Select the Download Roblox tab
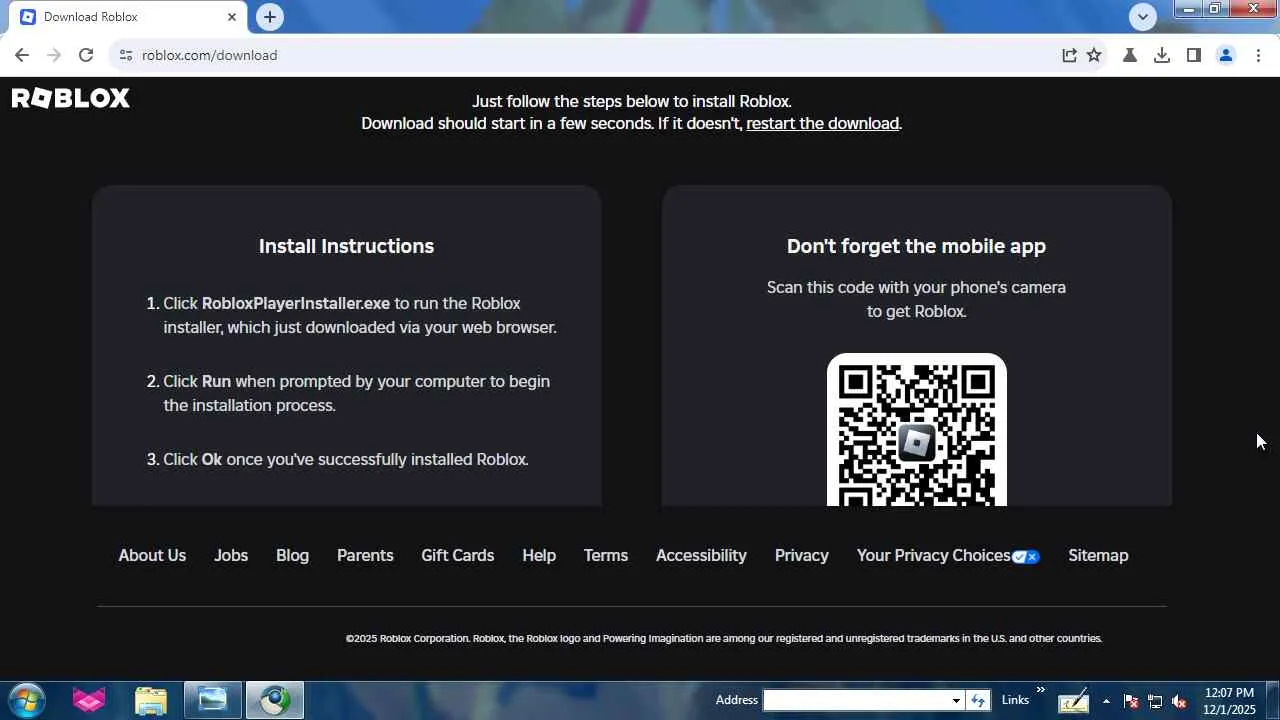Image resolution: width=1280 pixels, height=720 pixels. pyautogui.click(x=128, y=17)
